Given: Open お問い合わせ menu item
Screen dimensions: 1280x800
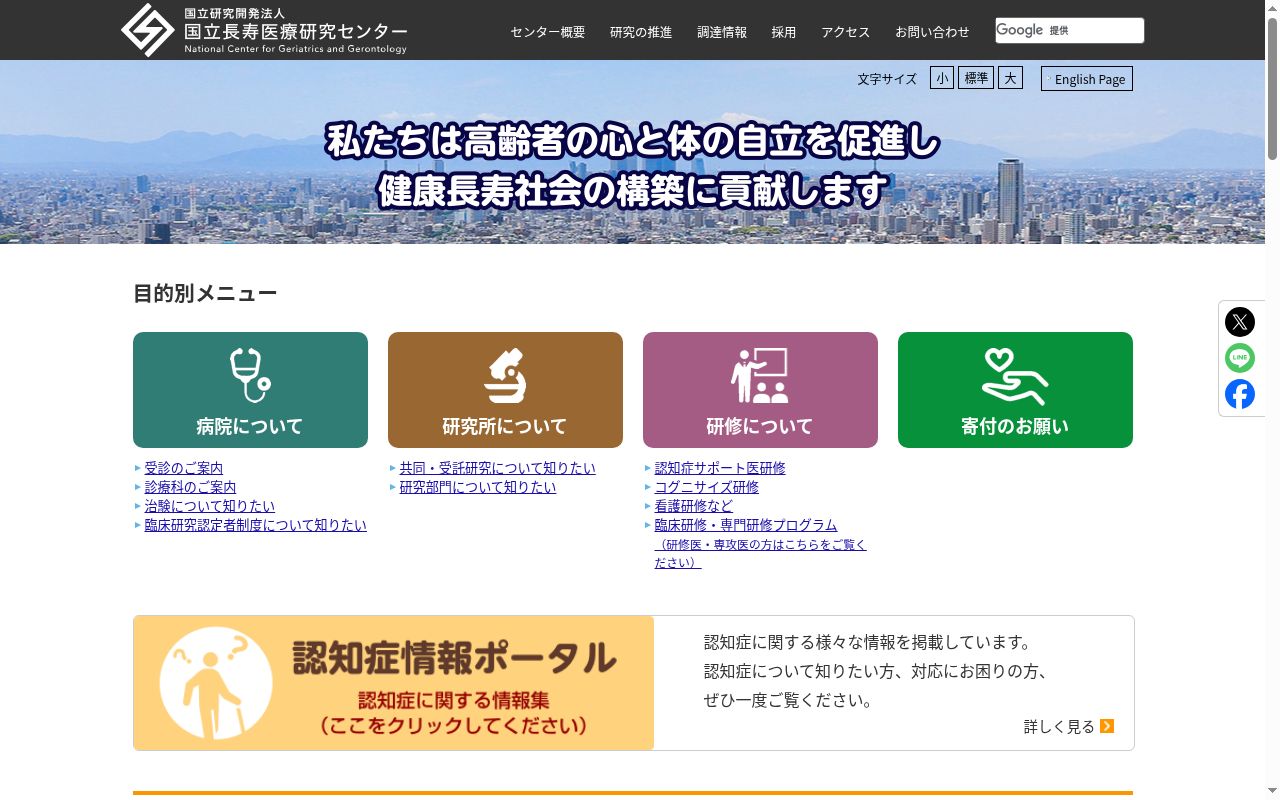Looking at the screenshot, I should pos(932,32).
